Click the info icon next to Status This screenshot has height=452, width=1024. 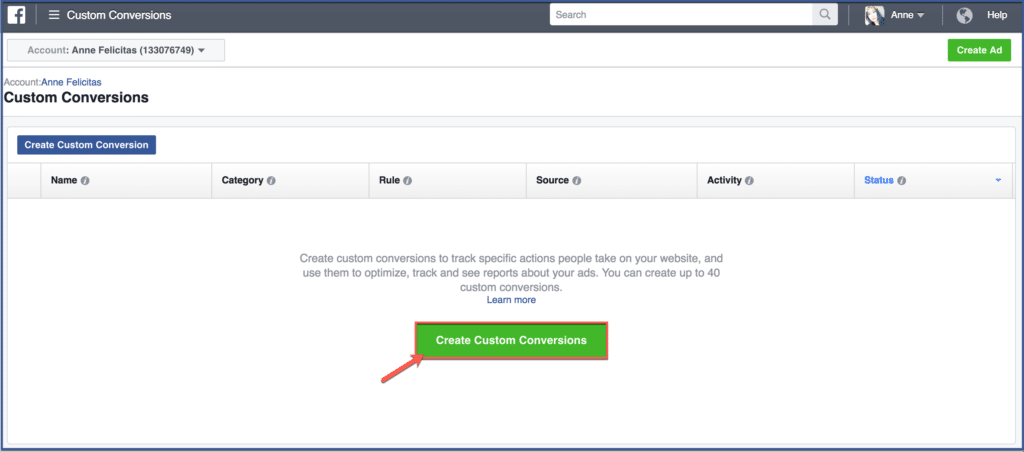[901, 181]
